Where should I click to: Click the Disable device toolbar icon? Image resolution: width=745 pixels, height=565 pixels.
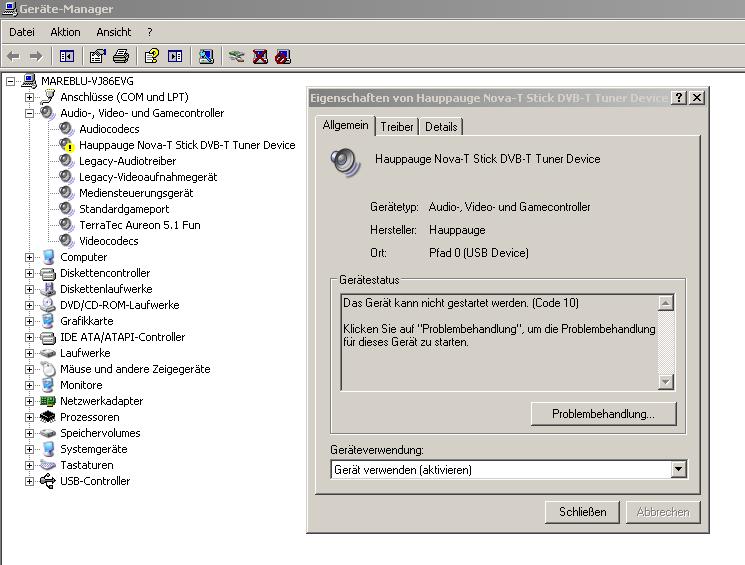283,57
